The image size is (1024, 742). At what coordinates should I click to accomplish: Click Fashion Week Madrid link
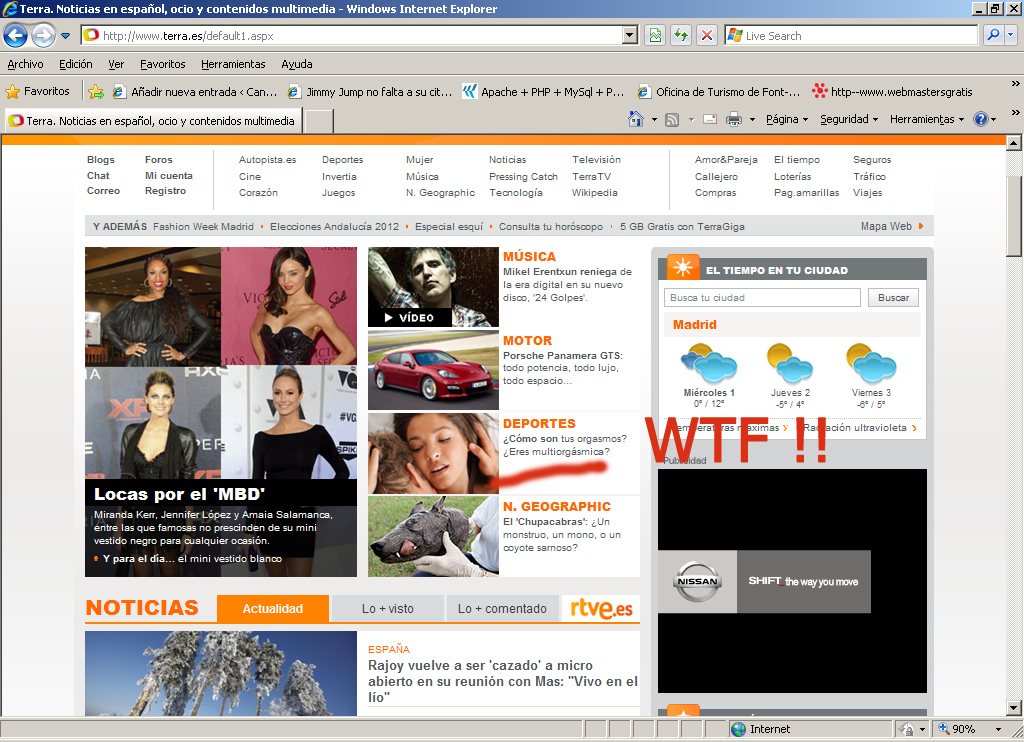(x=203, y=227)
